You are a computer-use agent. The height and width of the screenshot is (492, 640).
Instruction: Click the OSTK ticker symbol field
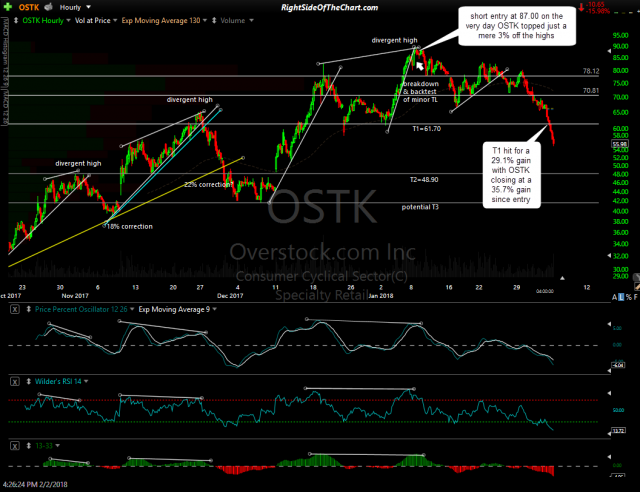tap(29, 7)
